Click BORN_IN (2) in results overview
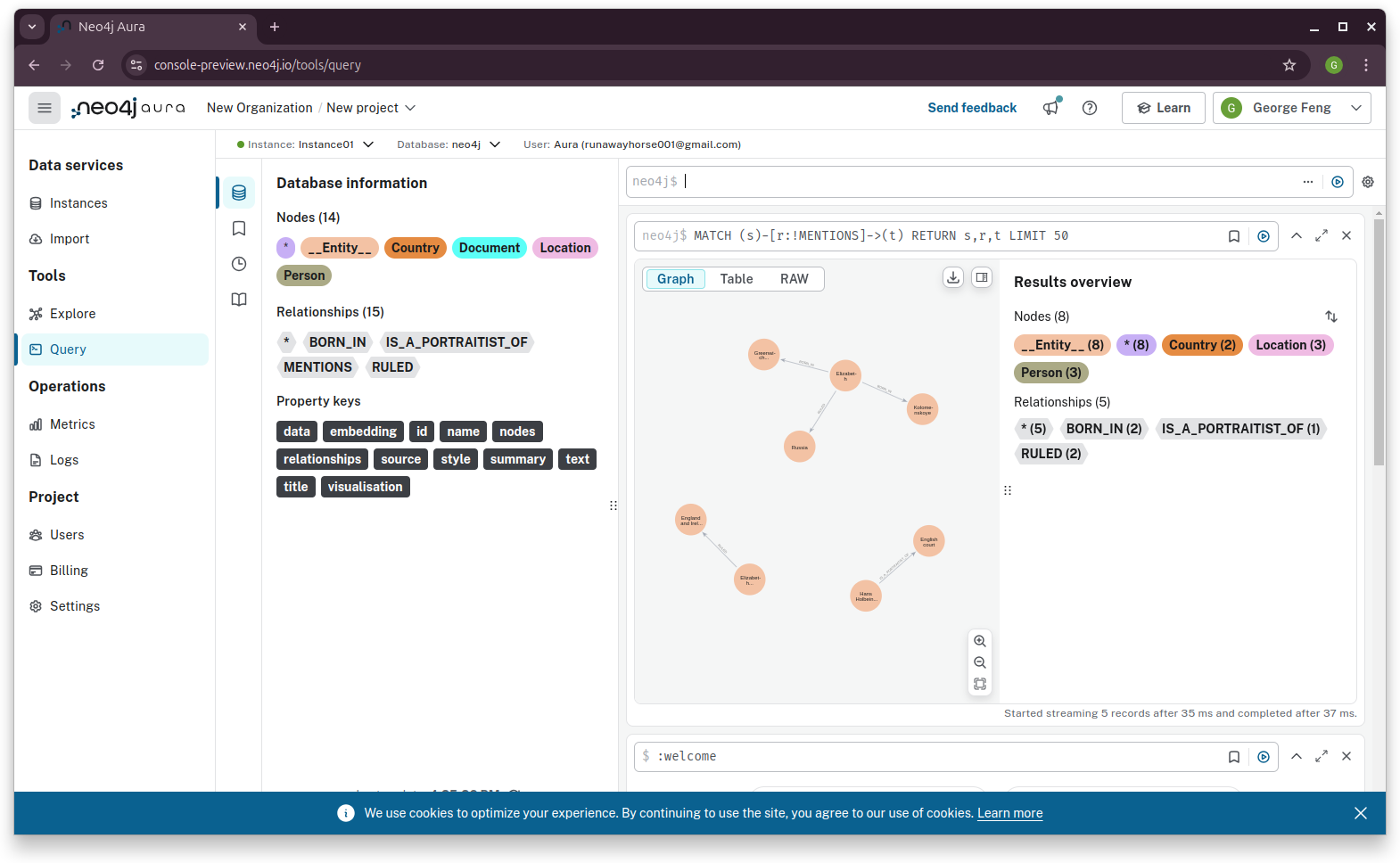This screenshot has height=863, width=1400. [1104, 429]
